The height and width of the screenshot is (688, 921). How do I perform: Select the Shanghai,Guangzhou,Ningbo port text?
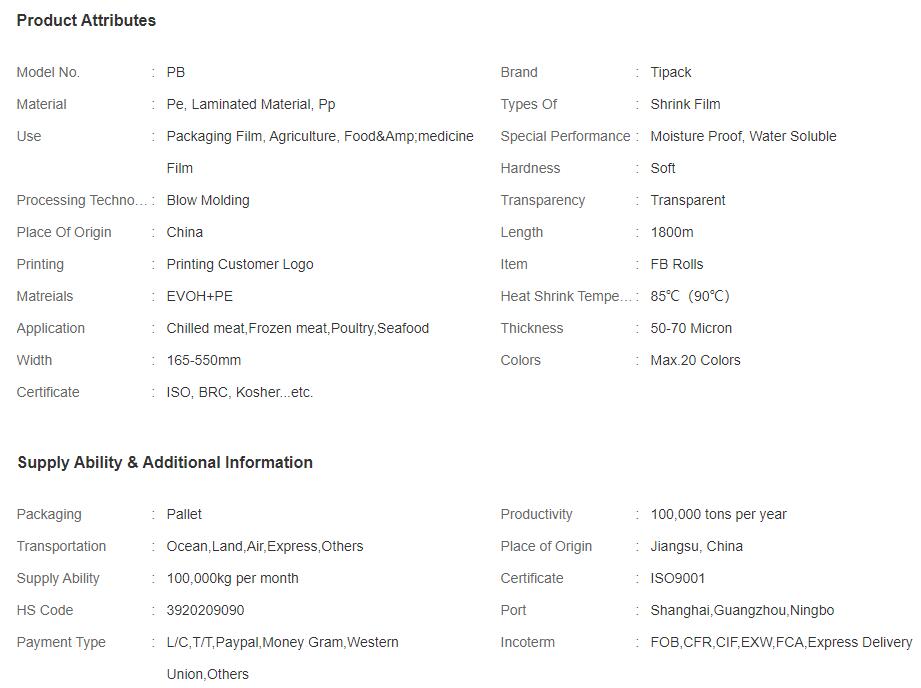point(742,610)
